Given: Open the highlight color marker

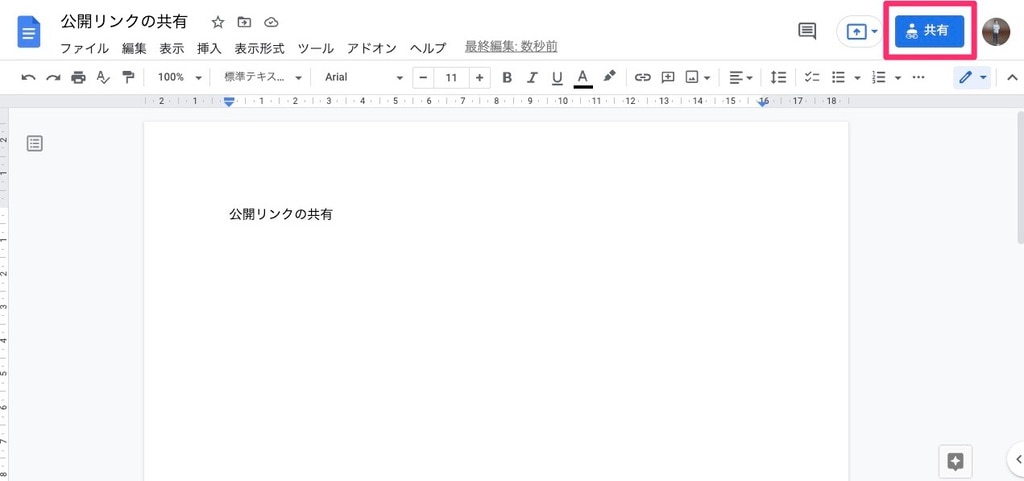Looking at the screenshot, I should 609,77.
